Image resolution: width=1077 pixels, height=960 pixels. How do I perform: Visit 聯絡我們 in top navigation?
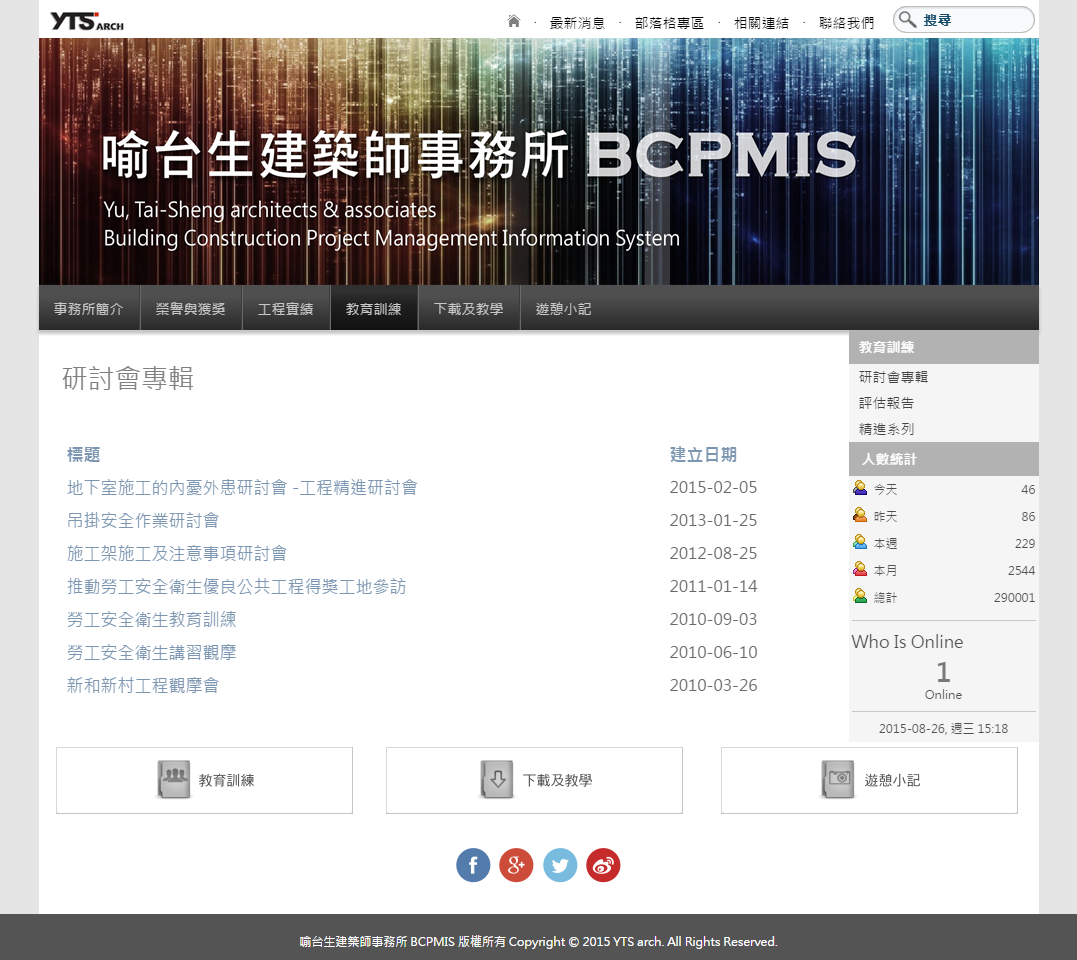pos(846,22)
